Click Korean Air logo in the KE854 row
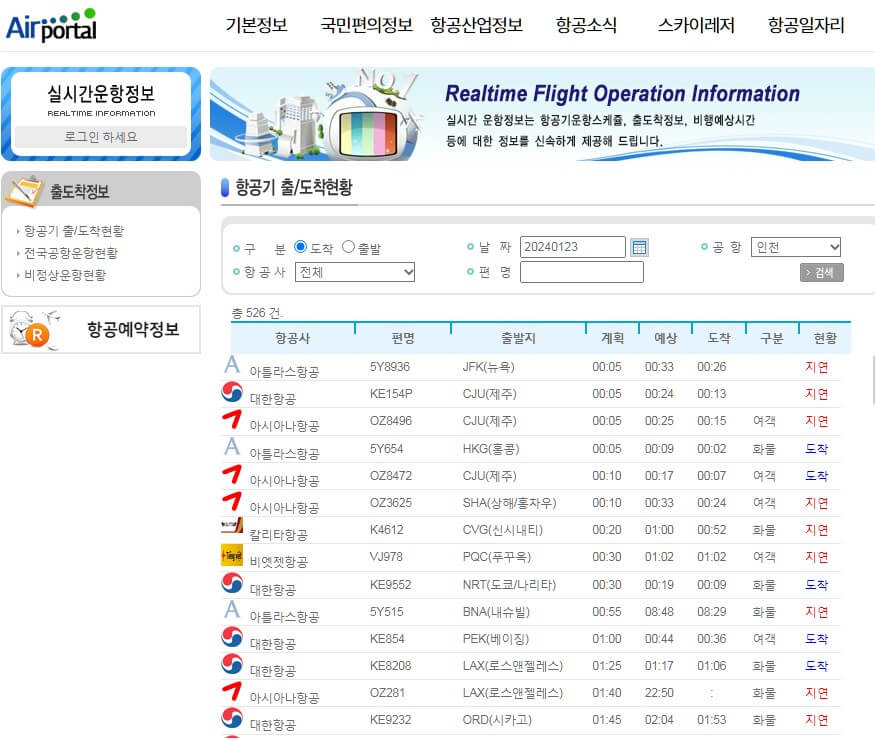 click(232, 637)
